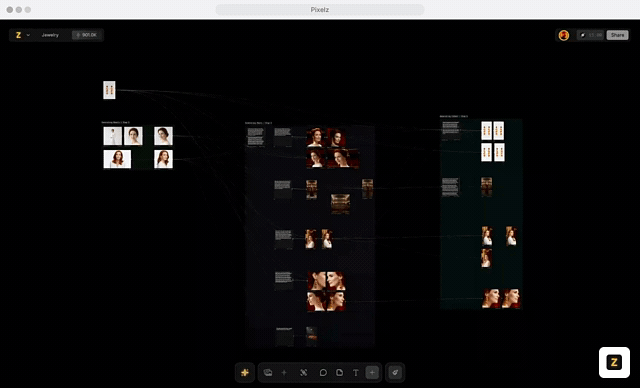This screenshot has height=388, width=640.
Task: Open the 901.0K credits indicator
Action: tap(86, 35)
